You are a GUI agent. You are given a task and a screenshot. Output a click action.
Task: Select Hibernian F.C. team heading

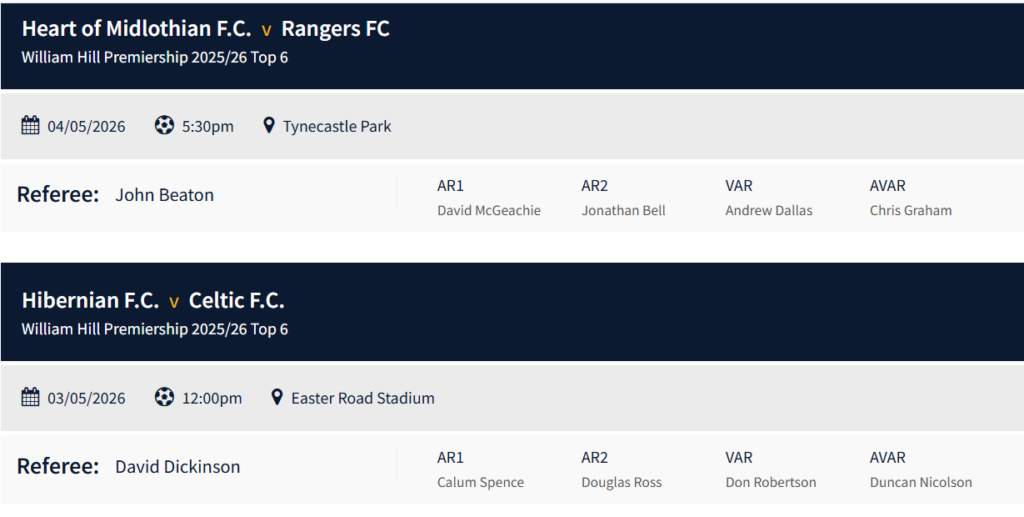90,301
